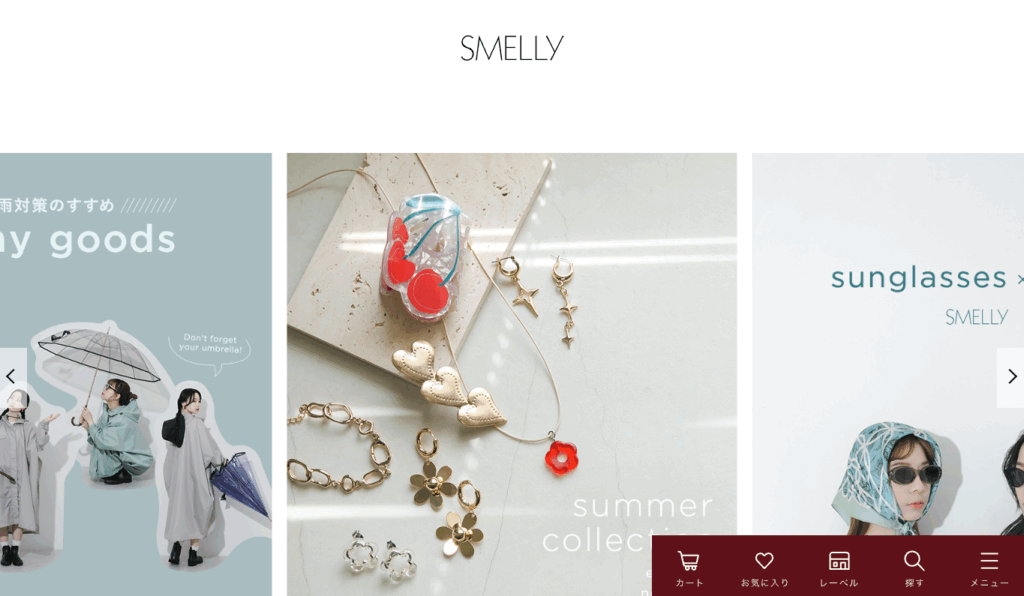Click the お気に入り label text
Screen dimensions: 1024x596
[x=764, y=583]
